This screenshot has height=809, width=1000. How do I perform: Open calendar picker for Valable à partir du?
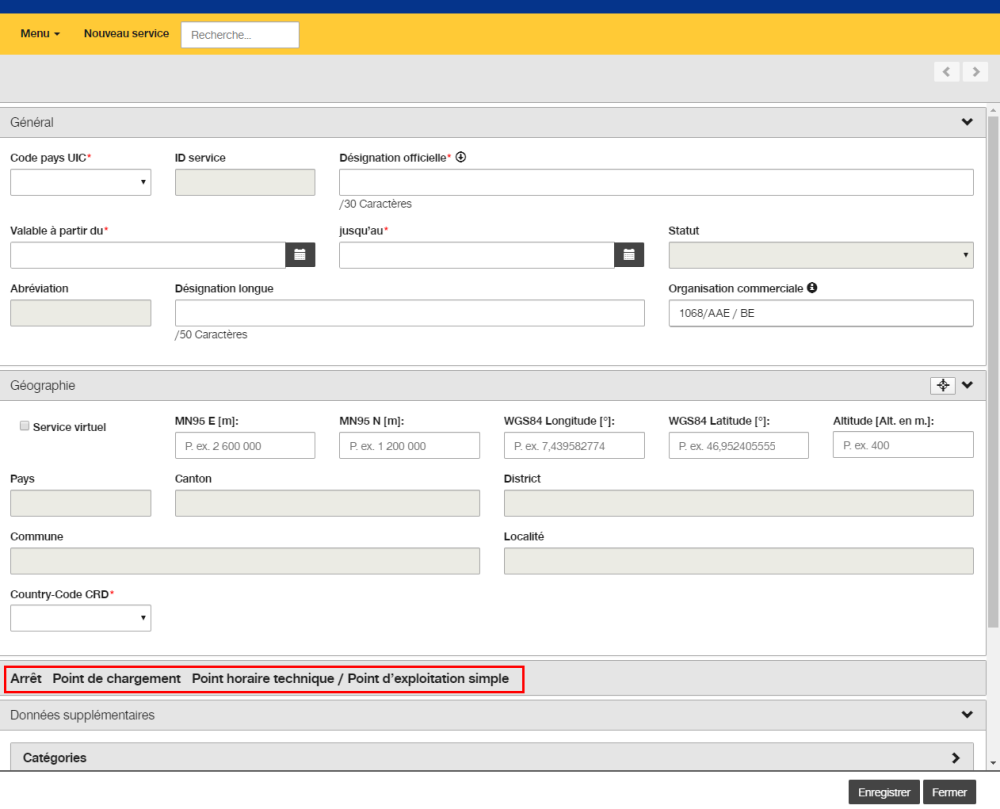300,254
